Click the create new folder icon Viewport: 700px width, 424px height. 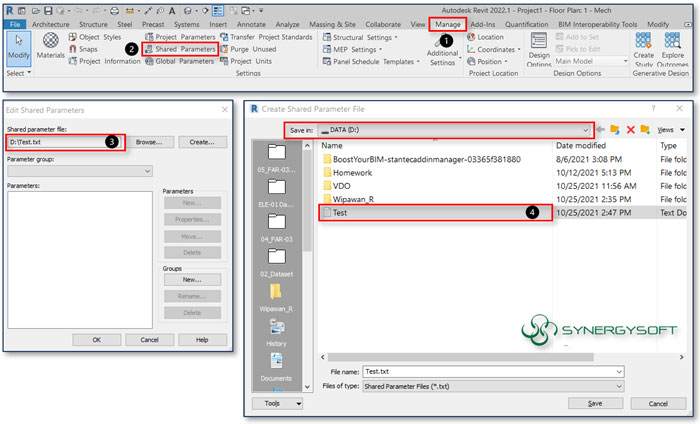tap(645, 129)
